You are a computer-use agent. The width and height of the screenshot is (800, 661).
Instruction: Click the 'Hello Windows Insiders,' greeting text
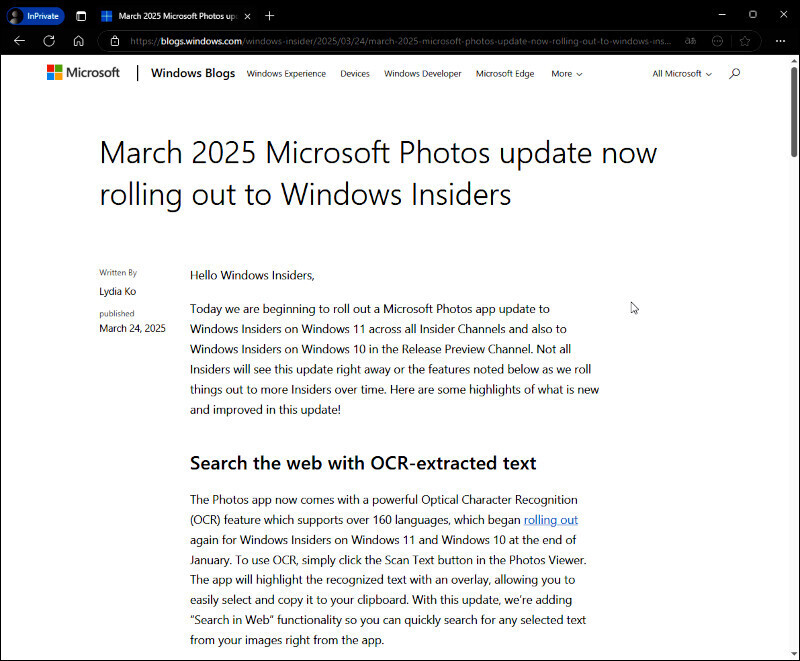click(253, 275)
